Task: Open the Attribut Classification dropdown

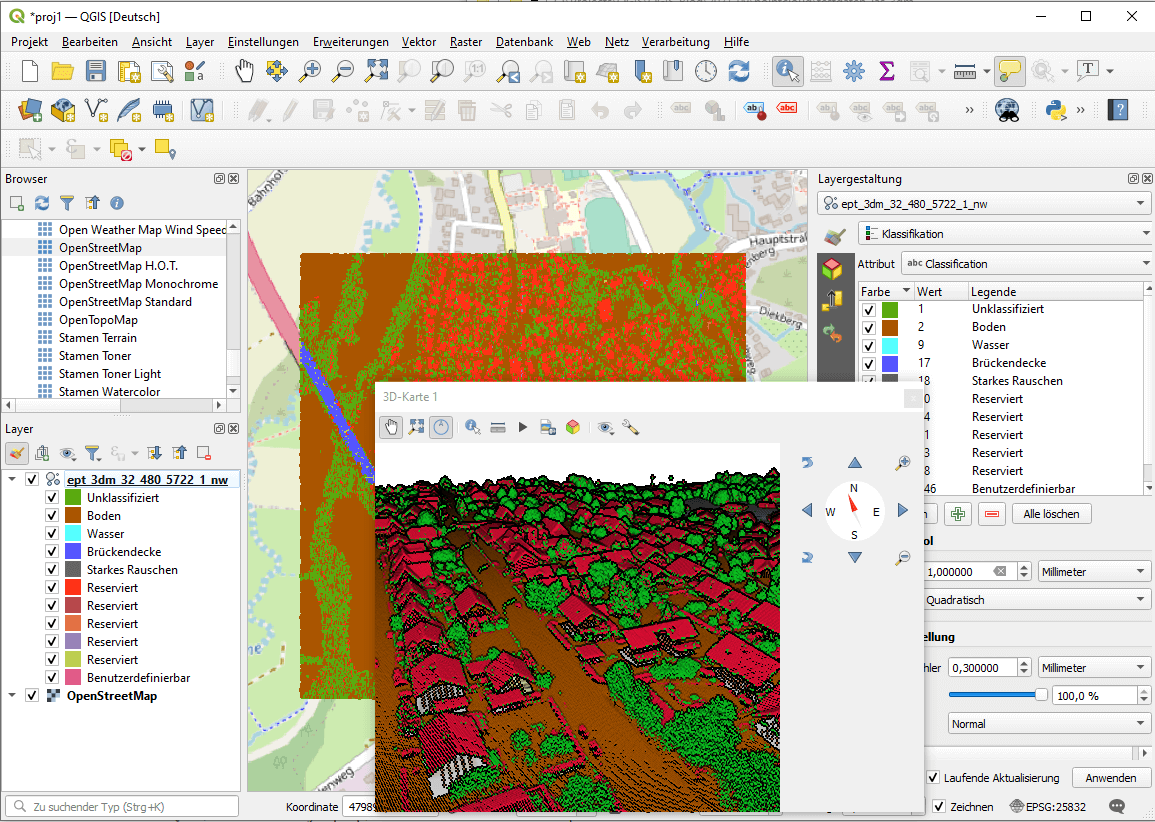Action: pyautogui.click(x=1026, y=264)
